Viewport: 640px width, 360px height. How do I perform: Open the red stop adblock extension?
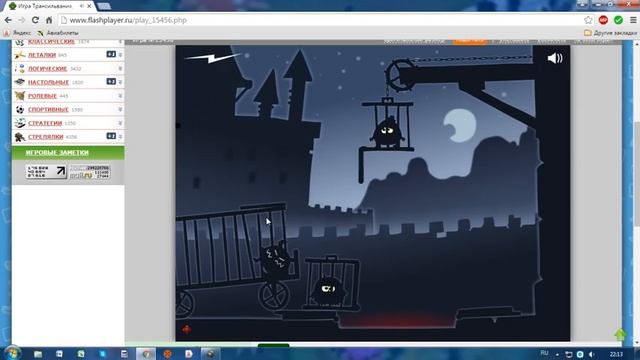(x=603, y=20)
